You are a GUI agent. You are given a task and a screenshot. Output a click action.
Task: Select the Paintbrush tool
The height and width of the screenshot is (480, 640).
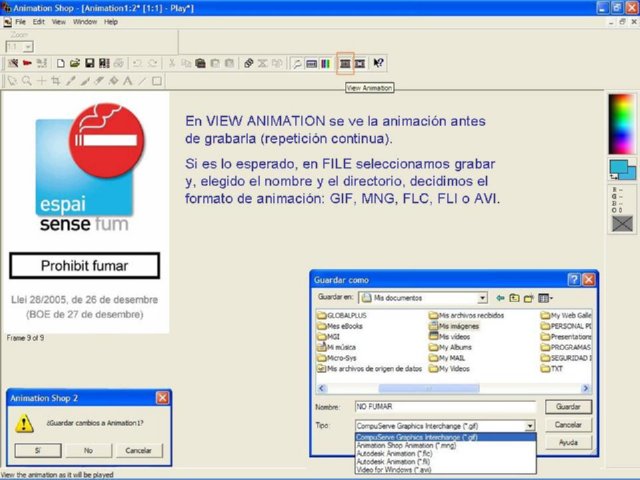(84, 81)
